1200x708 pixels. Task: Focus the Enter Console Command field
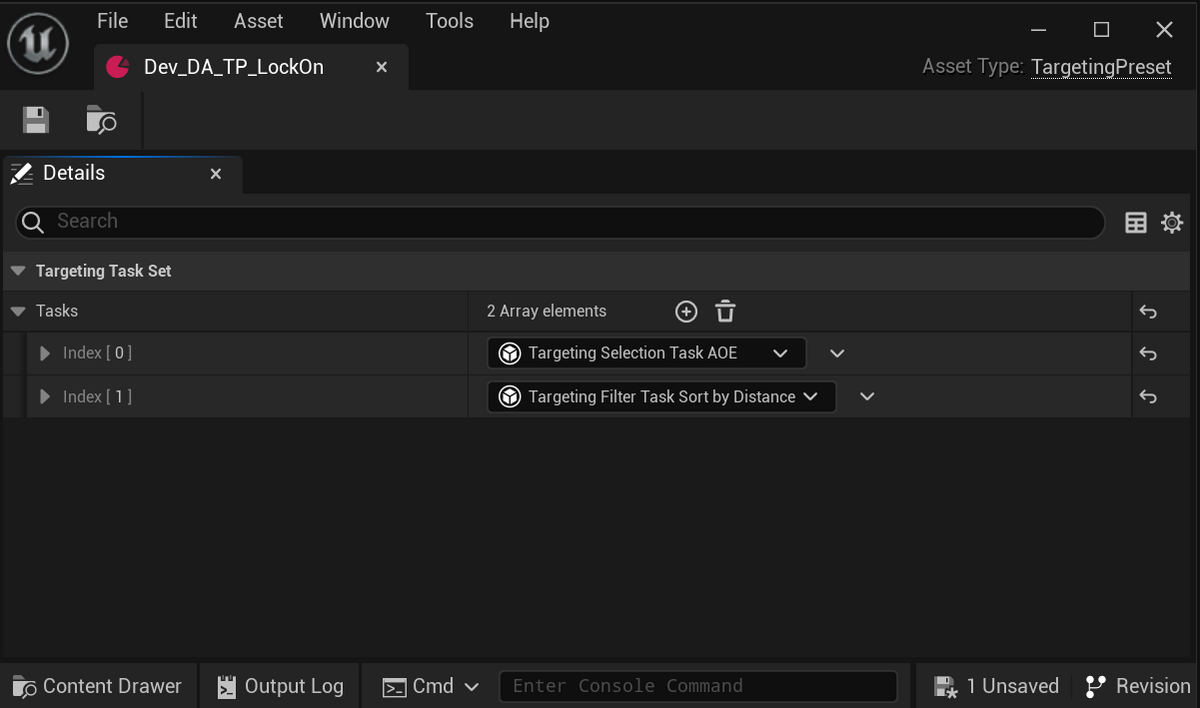[x=698, y=686]
